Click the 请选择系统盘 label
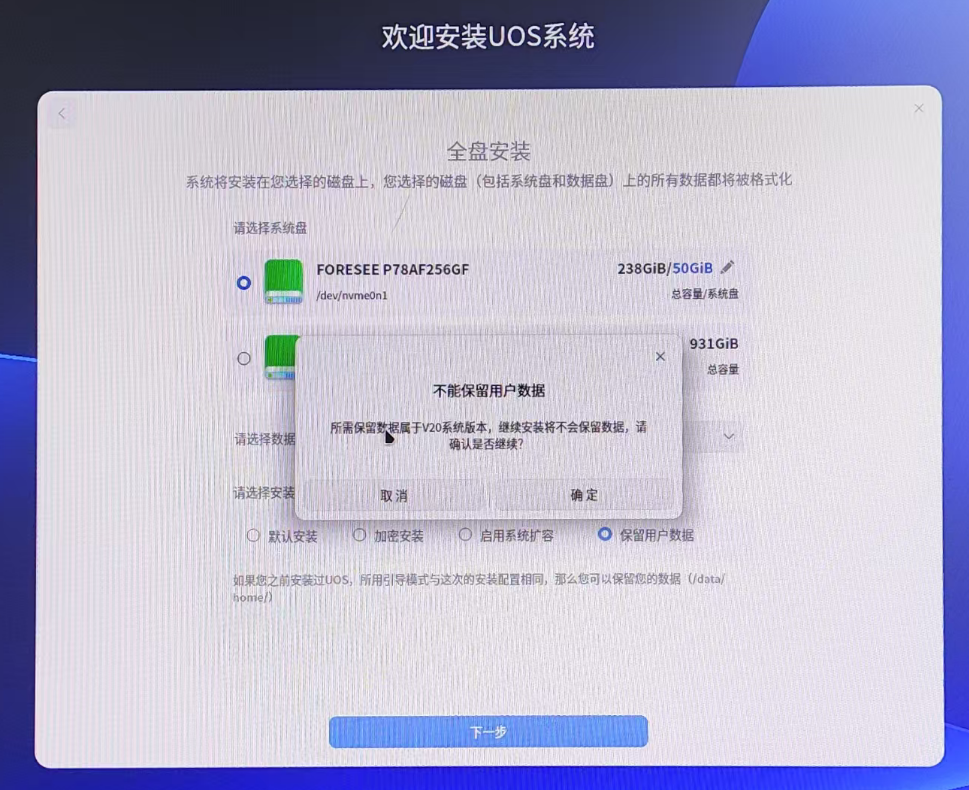Viewport: 969px width, 790px height. coord(270,228)
